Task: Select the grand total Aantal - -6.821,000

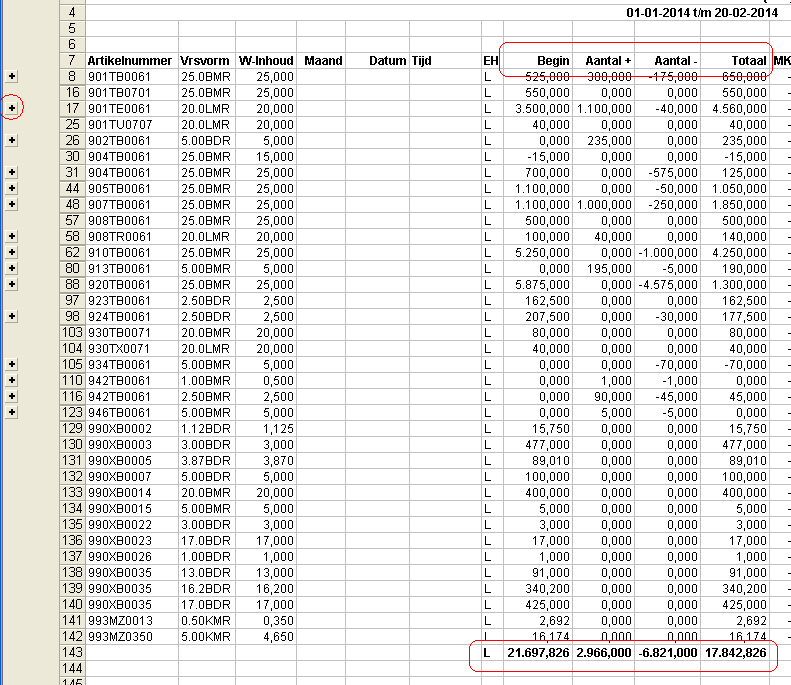Action: pyautogui.click(x=667, y=652)
